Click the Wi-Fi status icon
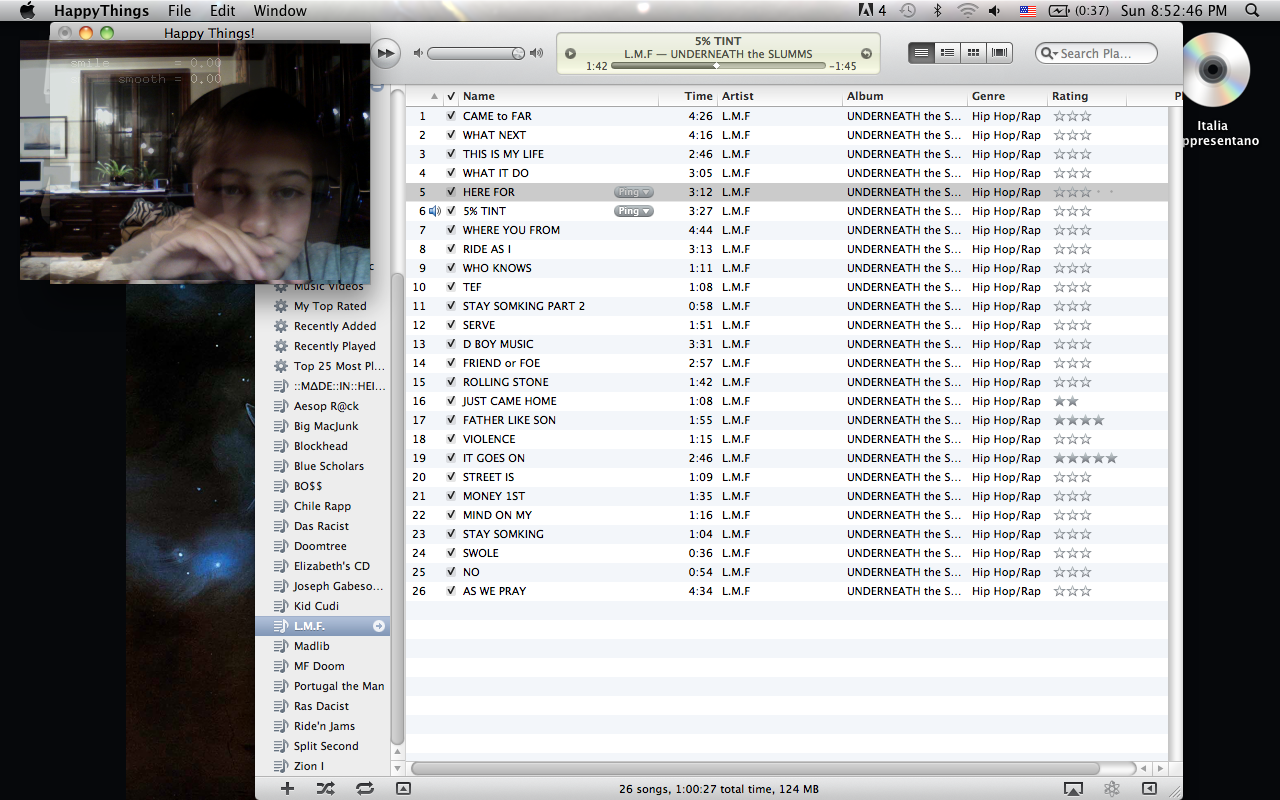The height and width of the screenshot is (800, 1280). click(x=967, y=11)
